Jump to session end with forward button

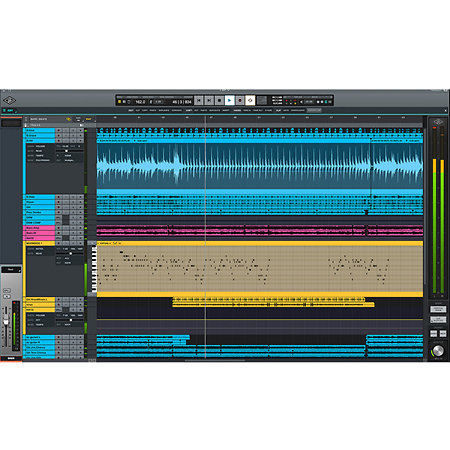pos(209,100)
